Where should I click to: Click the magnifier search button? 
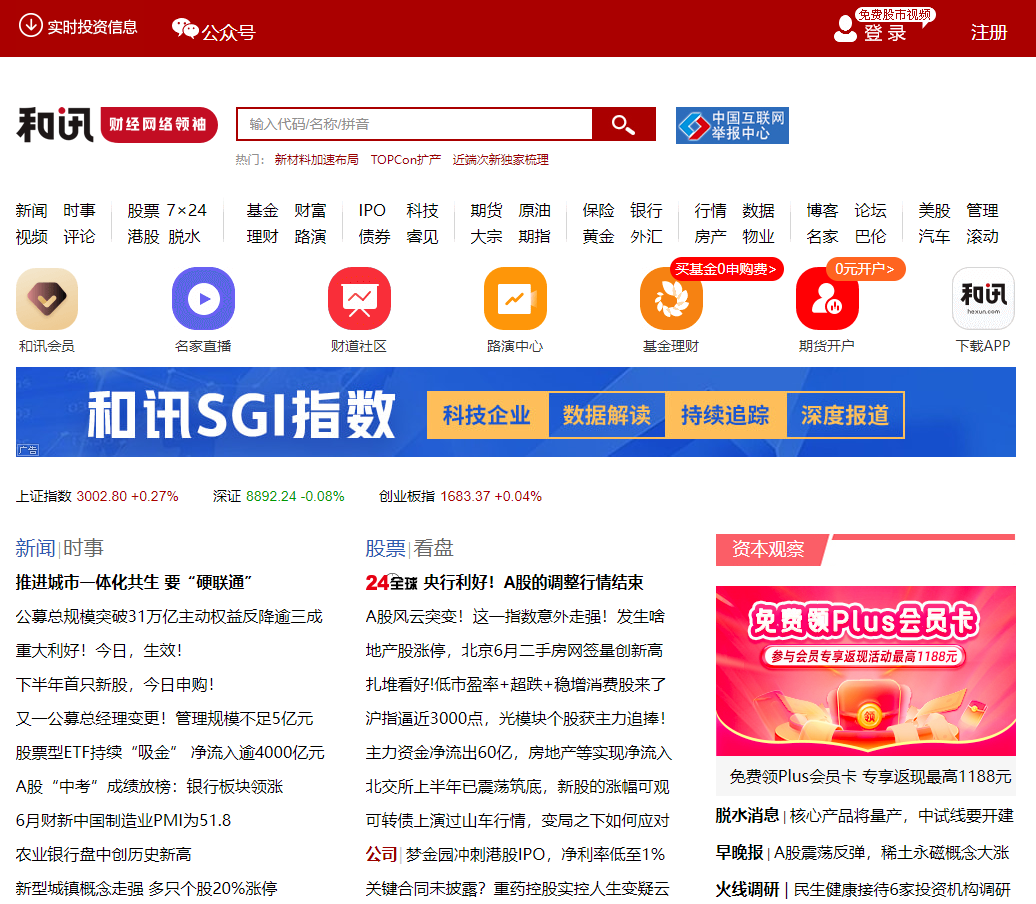click(x=623, y=124)
